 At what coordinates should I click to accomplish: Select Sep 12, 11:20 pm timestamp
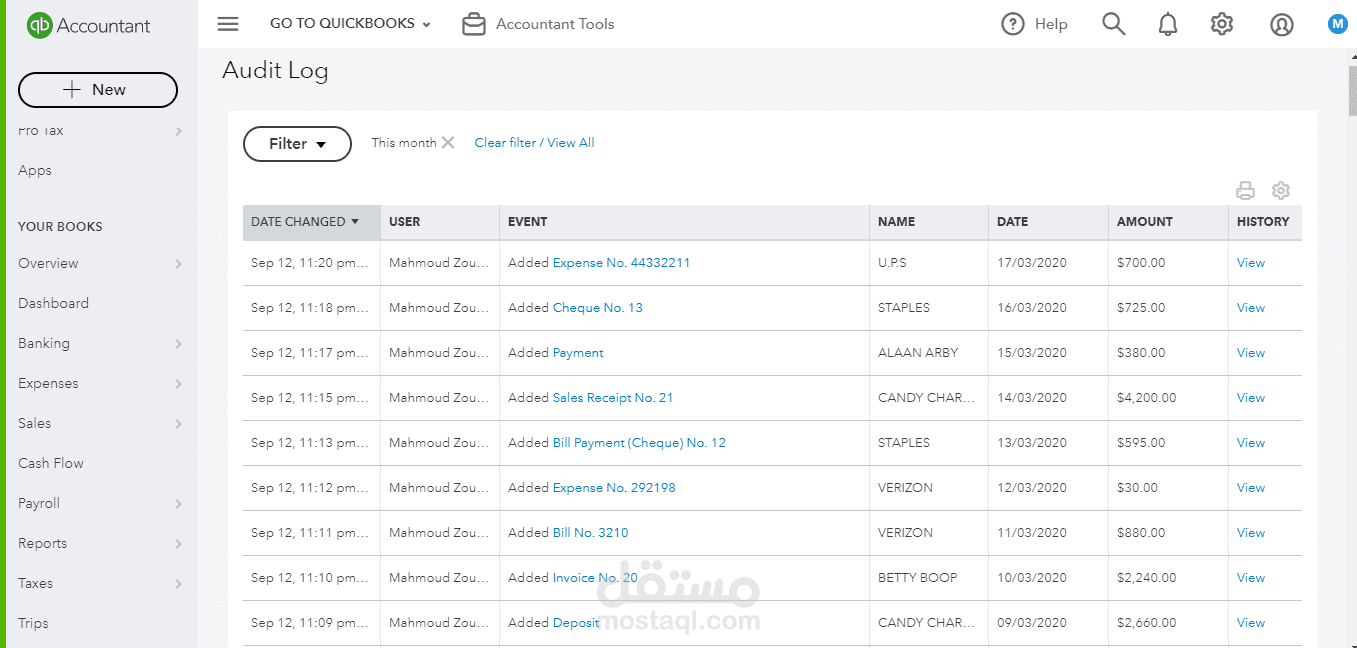click(x=310, y=263)
